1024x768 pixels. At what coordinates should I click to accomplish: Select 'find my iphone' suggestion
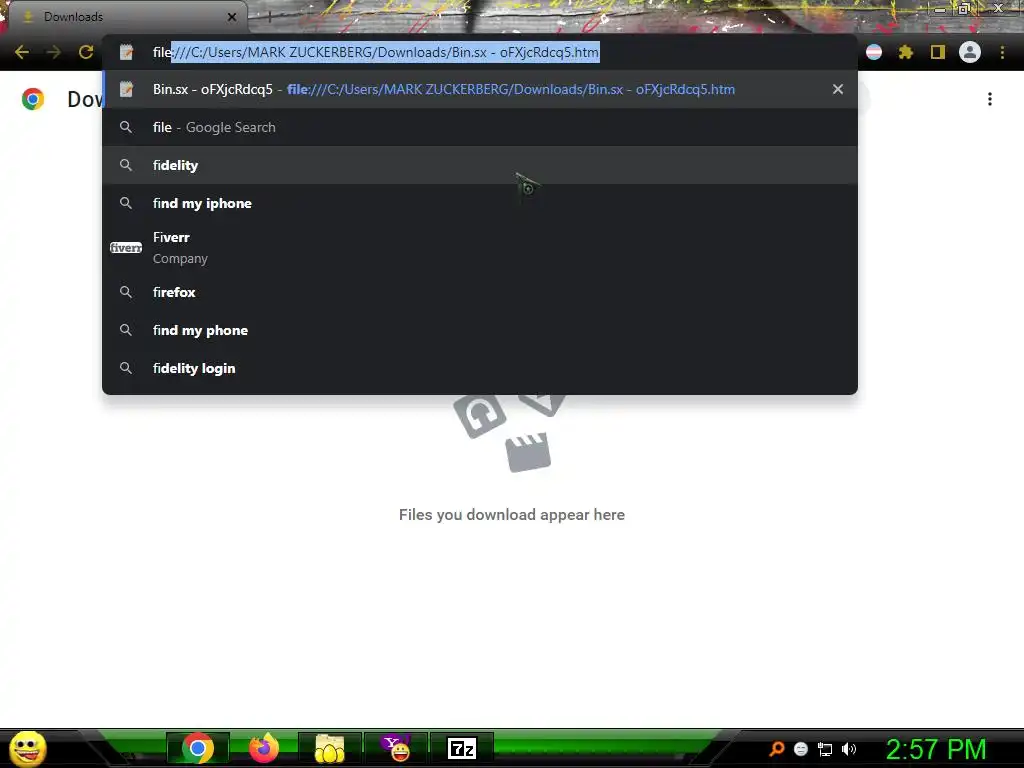pos(479,203)
